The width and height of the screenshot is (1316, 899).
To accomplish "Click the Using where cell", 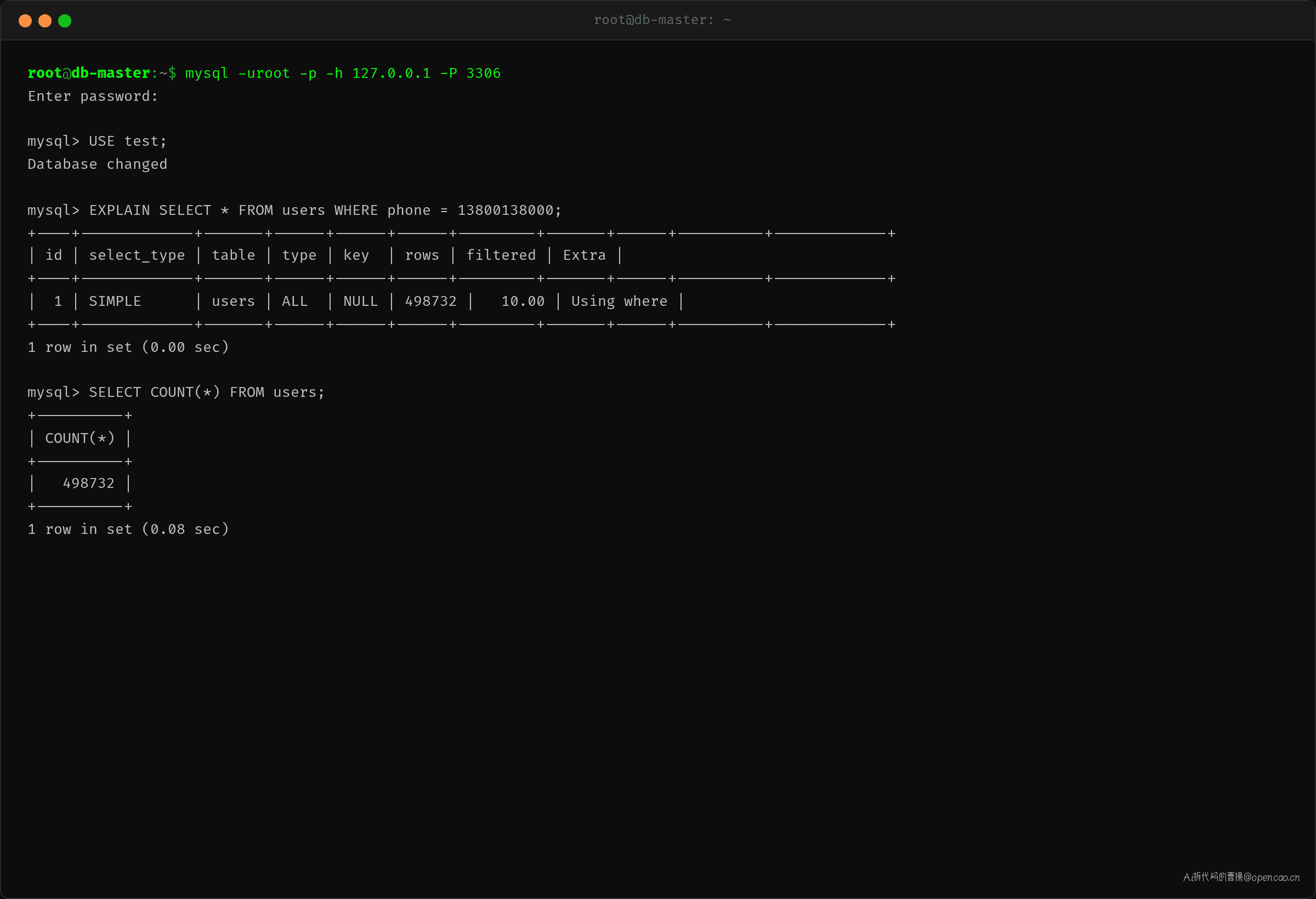I will coord(619,301).
